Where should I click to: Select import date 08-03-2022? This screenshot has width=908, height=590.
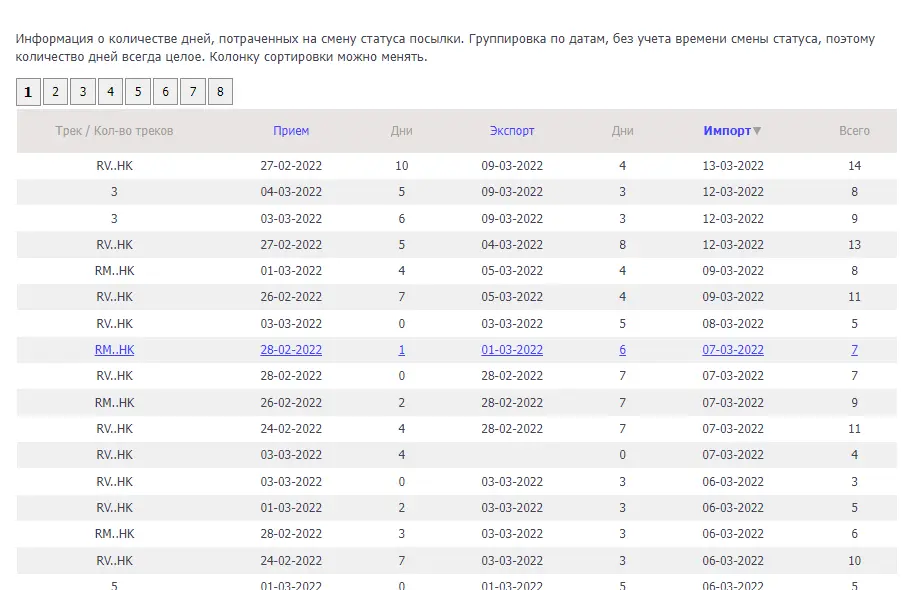pos(733,324)
